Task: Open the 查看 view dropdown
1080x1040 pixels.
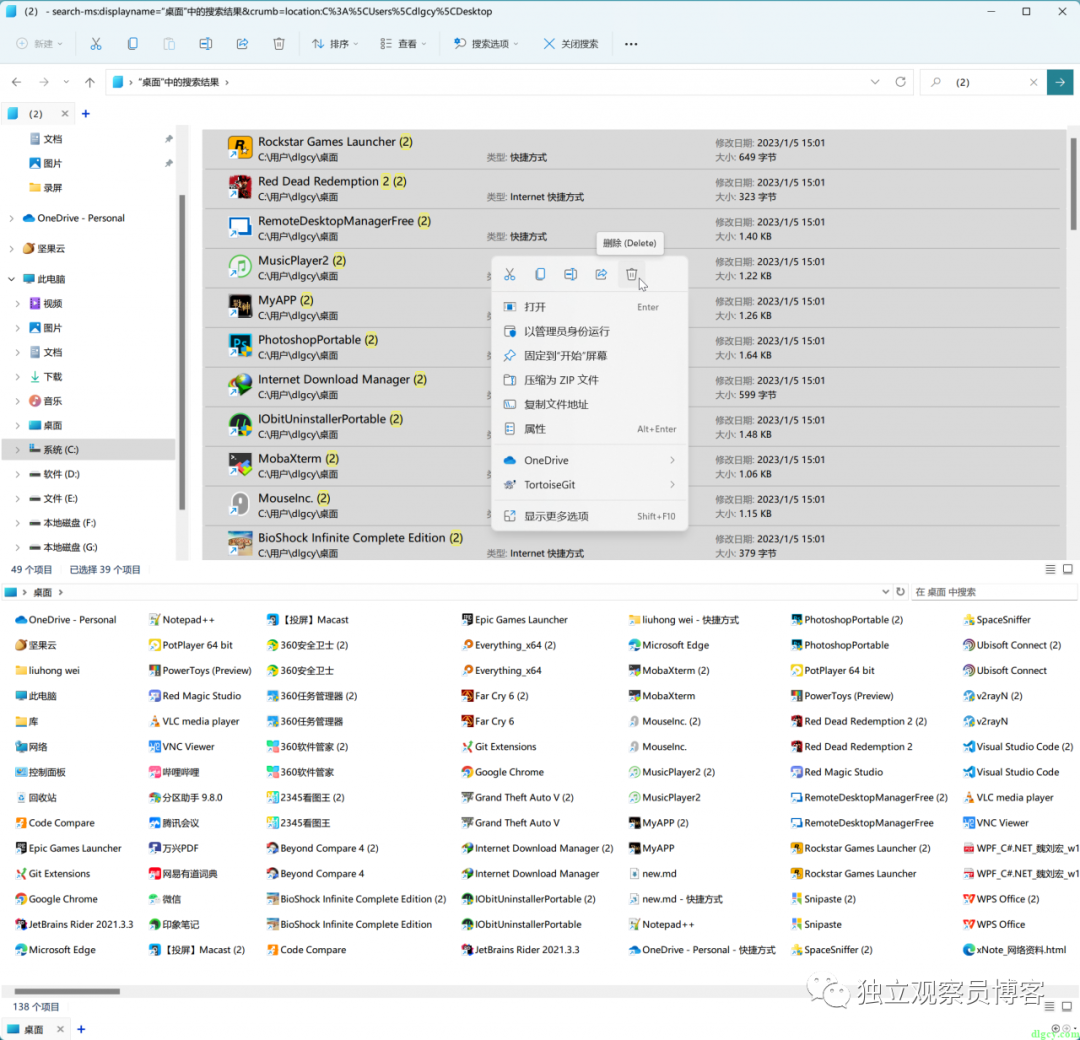Action: click(x=404, y=43)
